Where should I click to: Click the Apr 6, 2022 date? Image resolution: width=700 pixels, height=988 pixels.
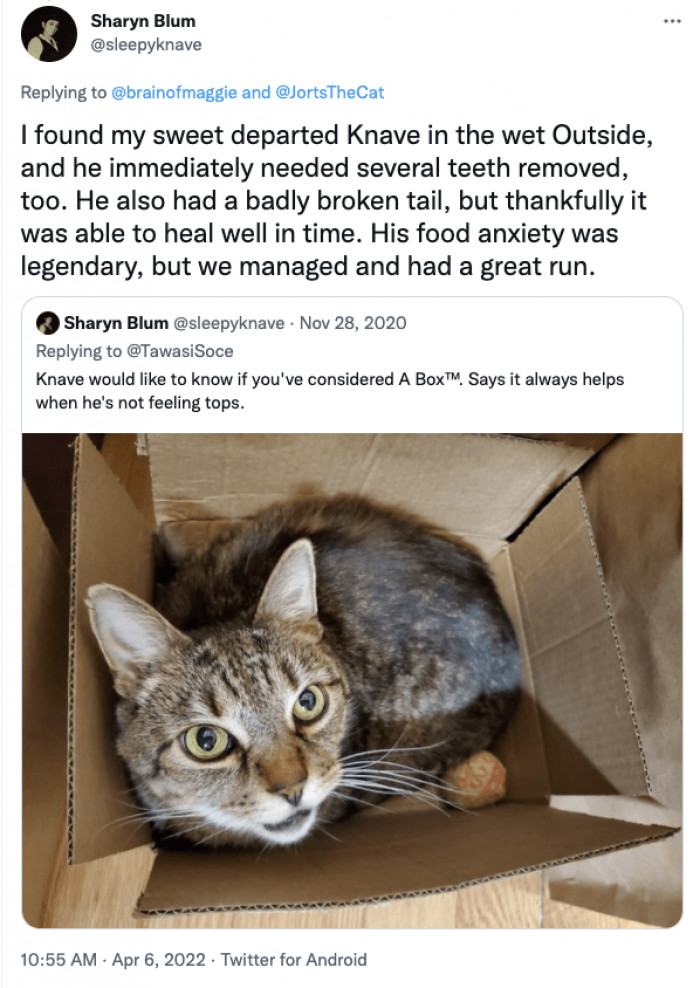[x=159, y=960]
